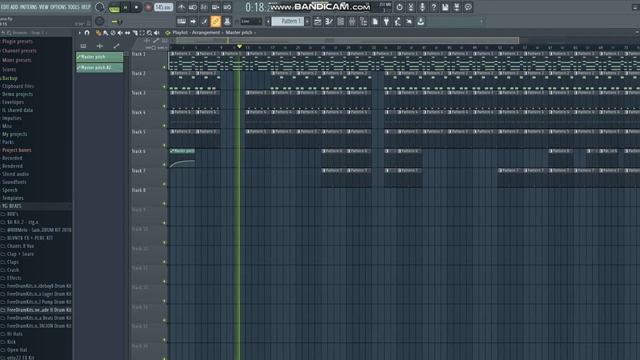Expand the Plugin presets folder
The image size is (640, 360).
tap(17, 42)
